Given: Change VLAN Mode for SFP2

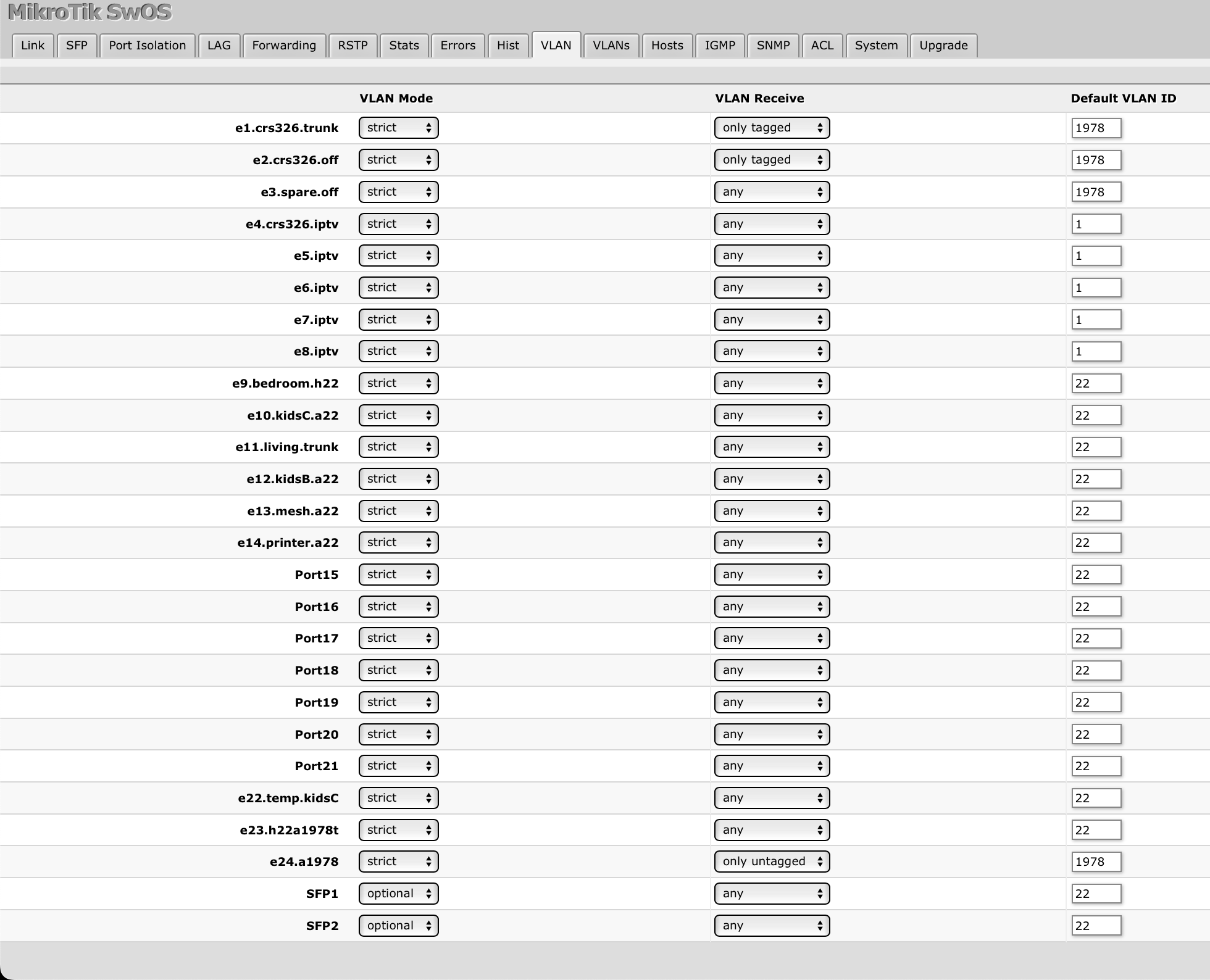Looking at the screenshot, I should pos(399,926).
